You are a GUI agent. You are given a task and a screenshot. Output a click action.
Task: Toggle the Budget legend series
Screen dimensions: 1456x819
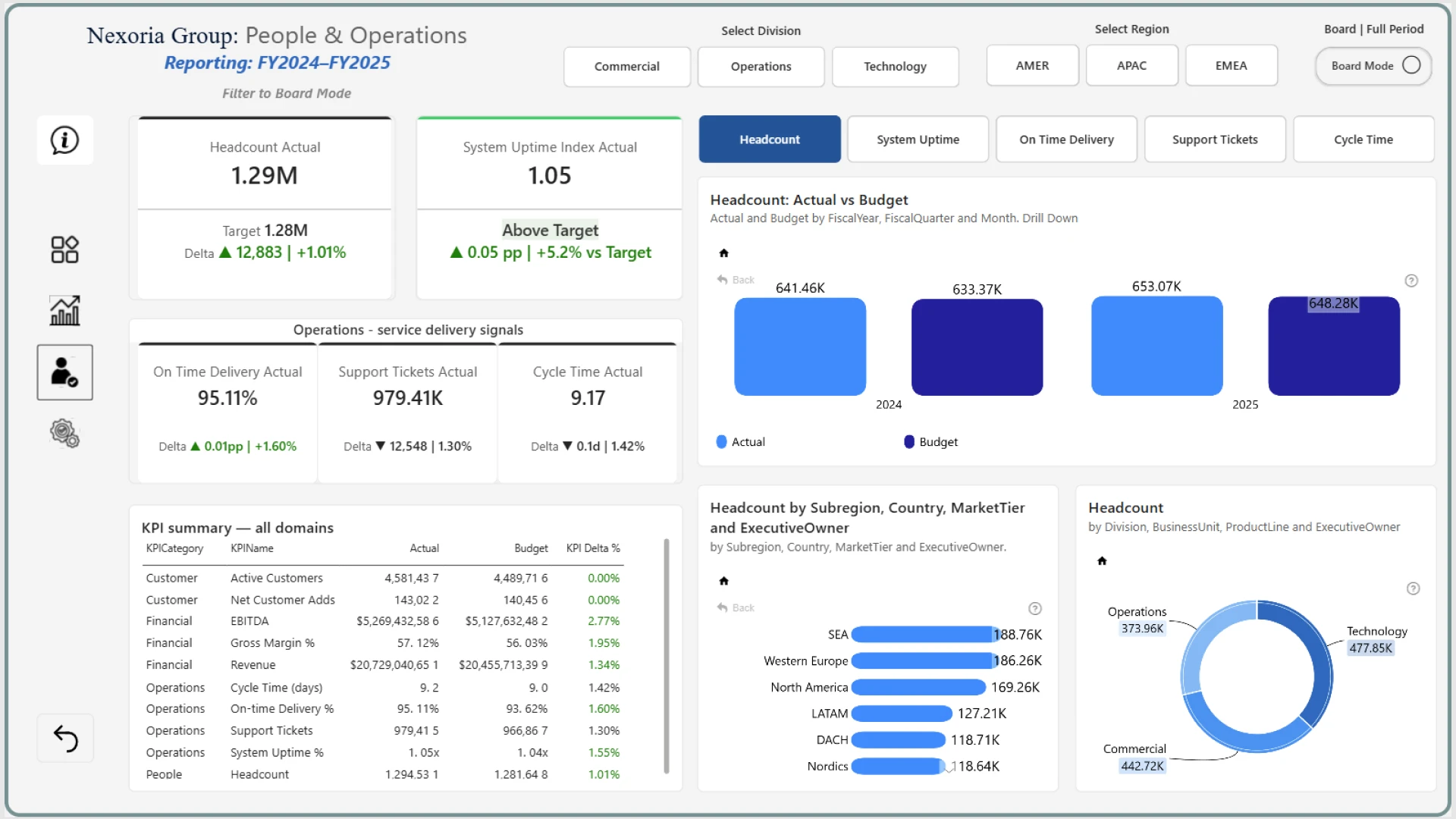(x=930, y=442)
